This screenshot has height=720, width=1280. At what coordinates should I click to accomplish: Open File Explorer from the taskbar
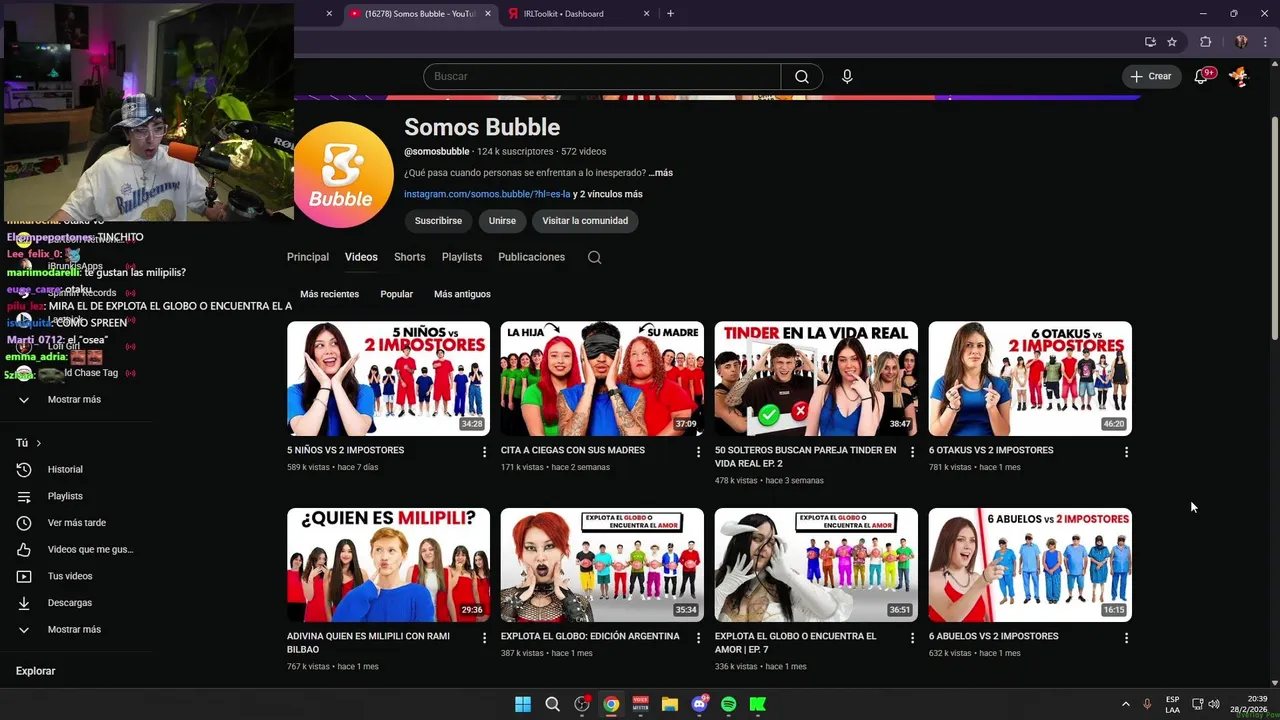click(x=670, y=704)
